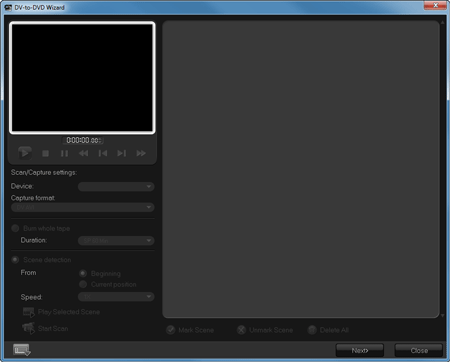Screen dimensions: 450x362
Task: Close the DV-to-DVD Wizard window
Action: pyautogui.click(x=435, y=5)
